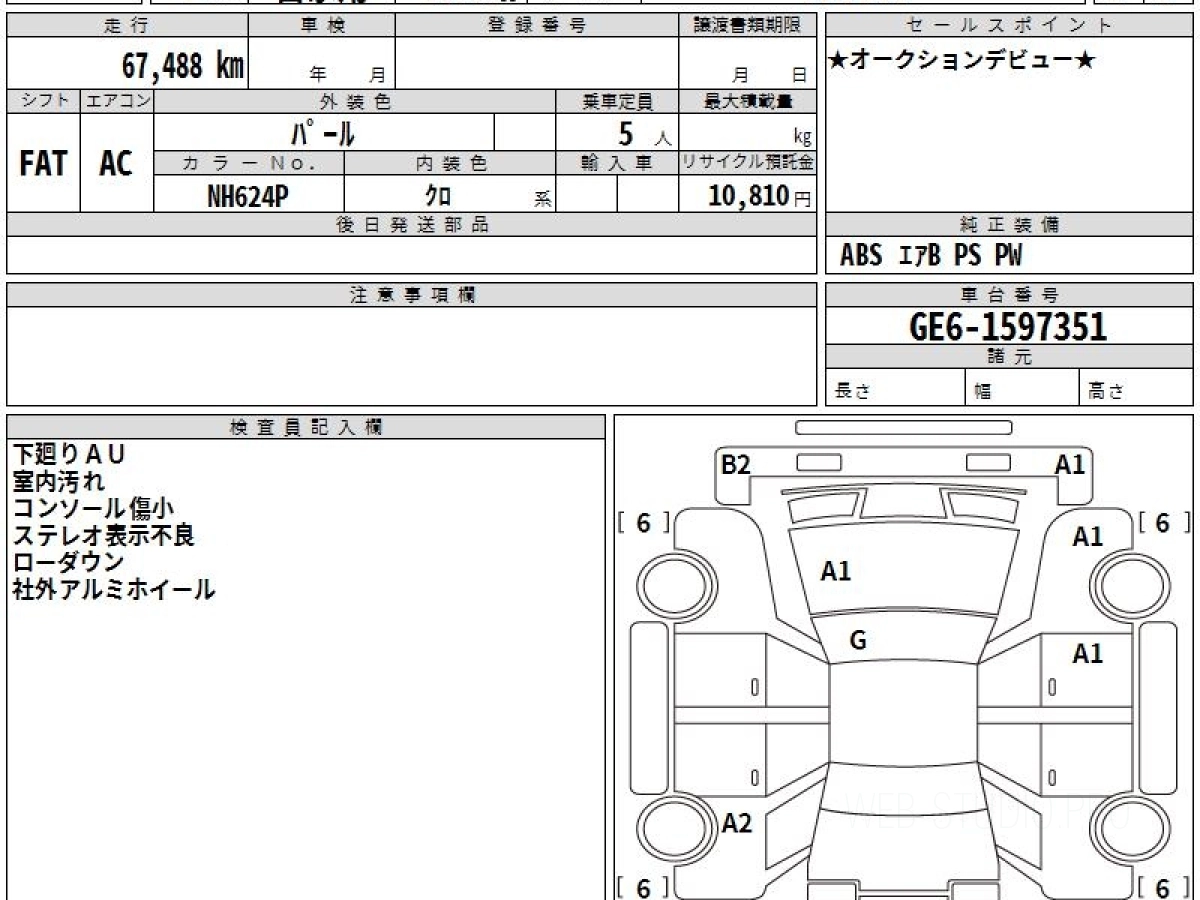Select the 諸元 header
Viewport: 1200px width, 900px height.
1009,357
